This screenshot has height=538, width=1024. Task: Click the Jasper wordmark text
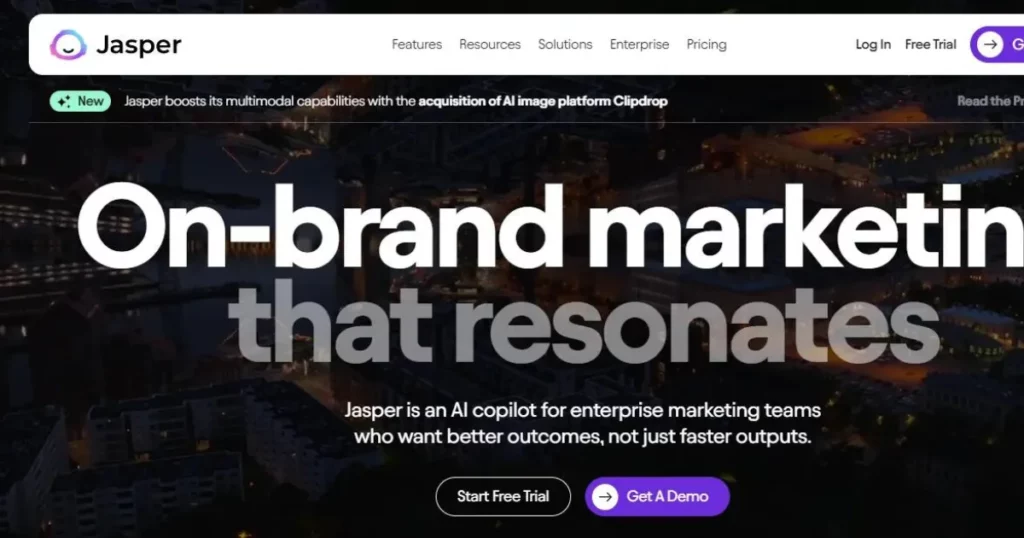coord(138,45)
